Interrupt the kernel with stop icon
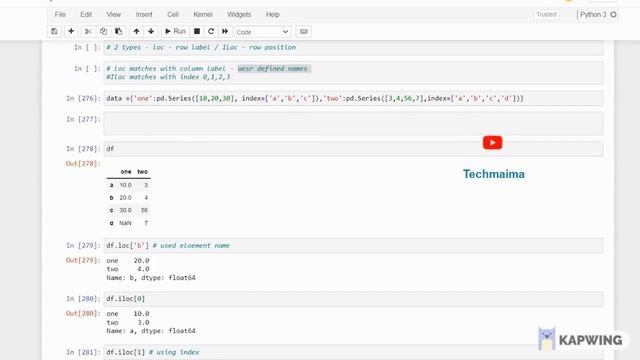The height and width of the screenshot is (360, 640). point(197,31)
